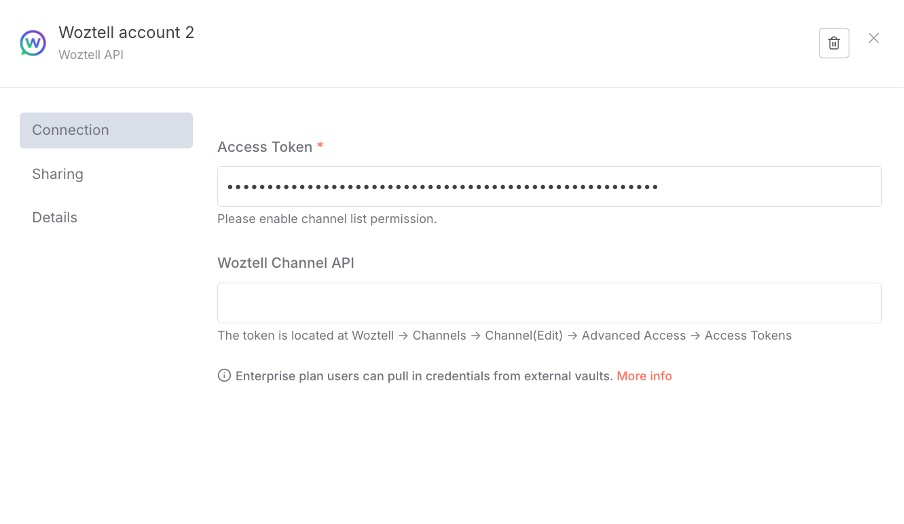The image size is (904, 524).
Task: Click the Access Tokens path text in hint
Action: click(748, 336)
